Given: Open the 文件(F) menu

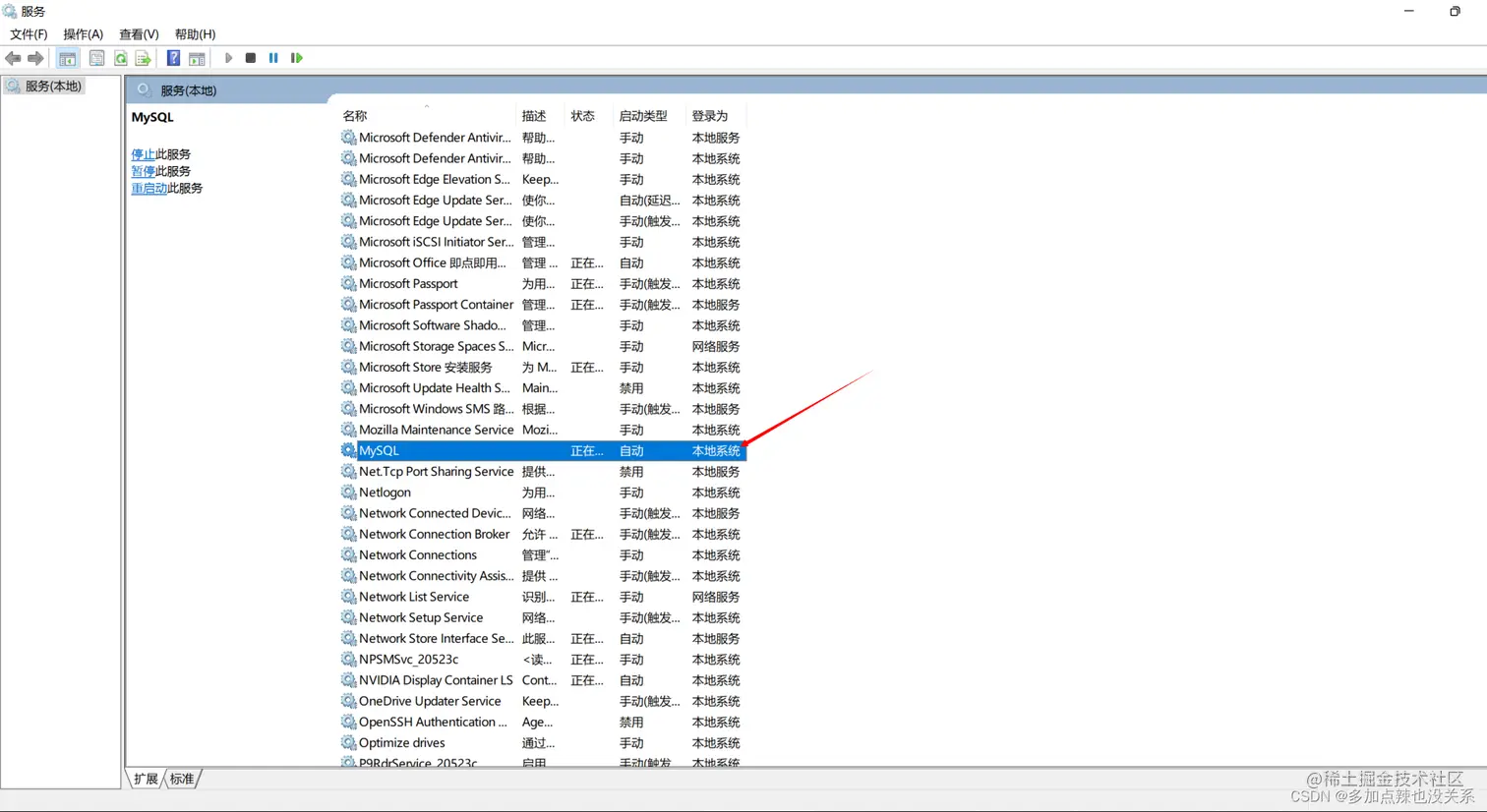Looking at the screenshot, I should 29,34.
